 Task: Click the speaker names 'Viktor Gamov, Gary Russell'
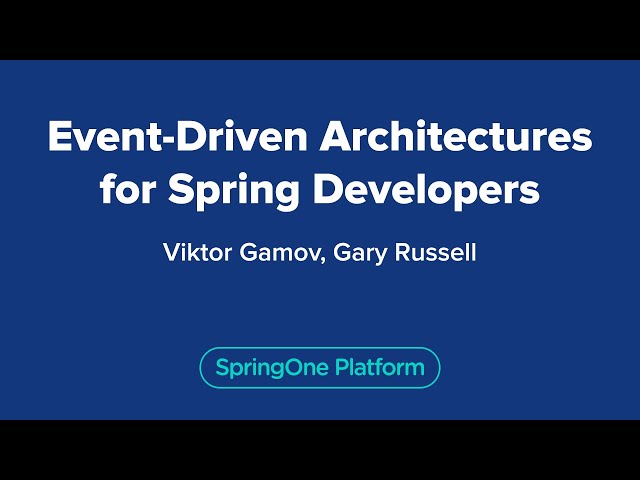point(320,253)
